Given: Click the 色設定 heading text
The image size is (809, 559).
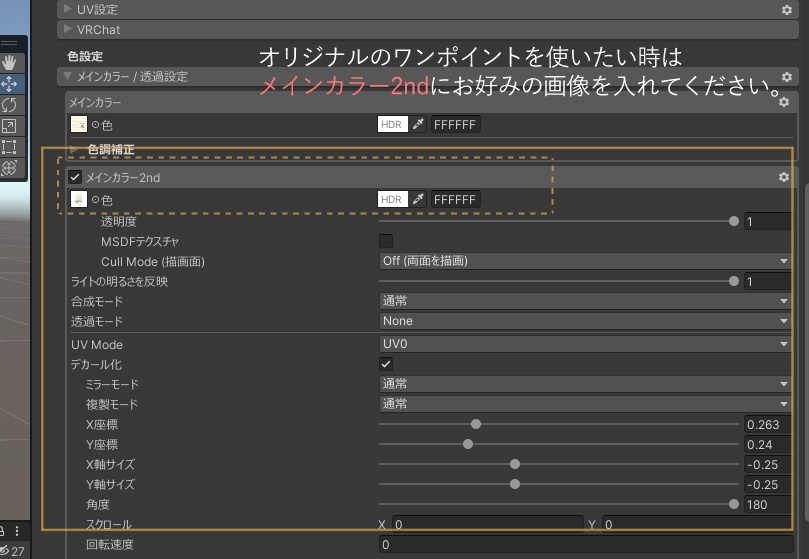Looking at the screenshot, I should [x=85, y=56].
